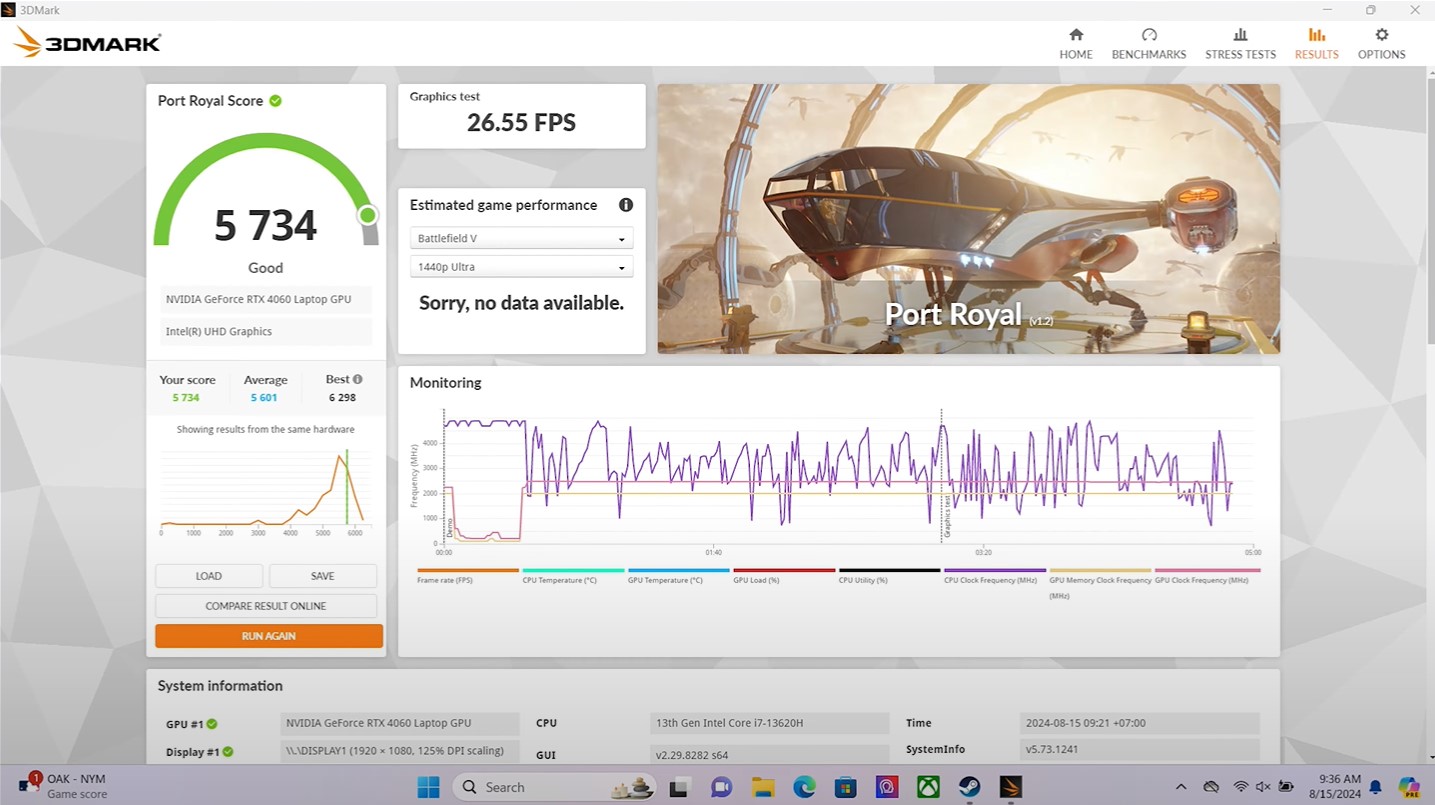Click the 3DMARK logo in header

point(88,43)
